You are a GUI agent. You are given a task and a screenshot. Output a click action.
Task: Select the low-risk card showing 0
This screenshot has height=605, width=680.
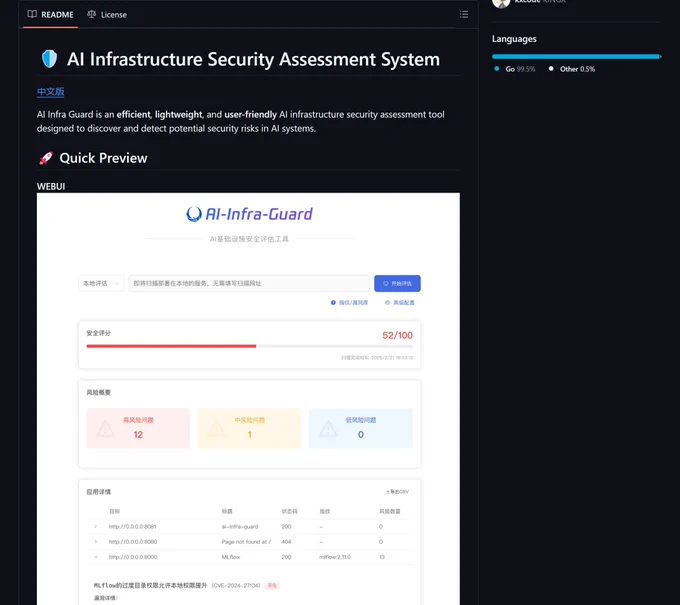click(361, 428)
